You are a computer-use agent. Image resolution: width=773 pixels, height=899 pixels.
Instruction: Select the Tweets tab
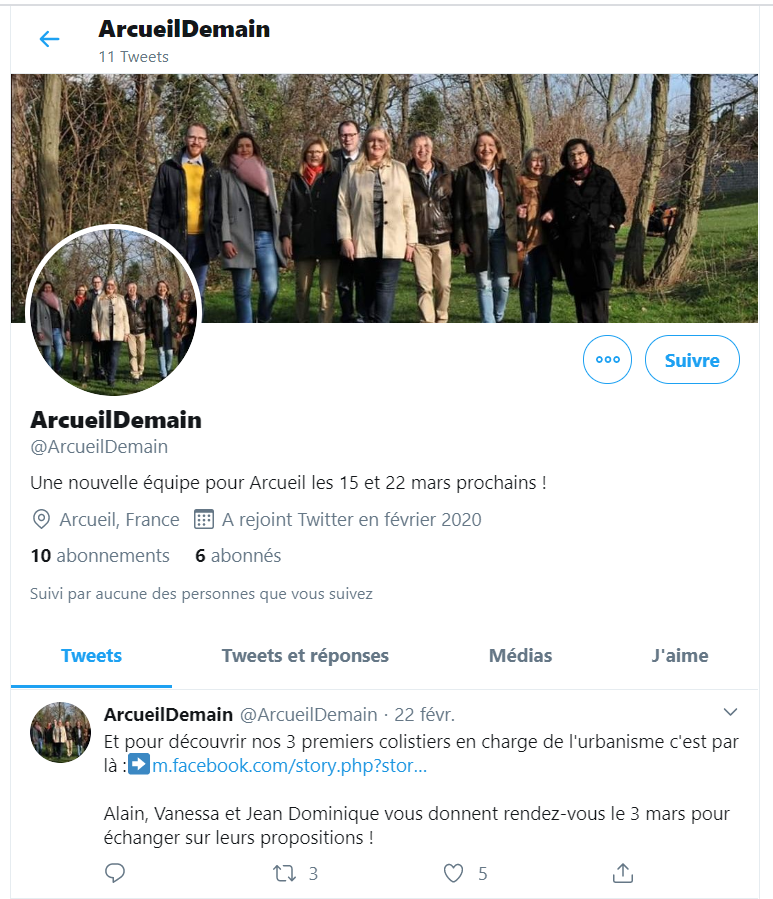point(91,656)
